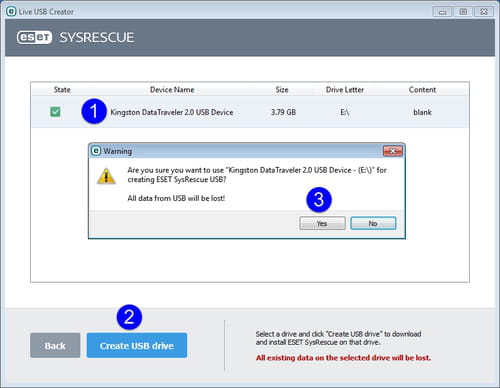Click 'All data from USB will be lost!' text
Image resolution: width=500 pixels, height=388 pixels.
(176, 198)
